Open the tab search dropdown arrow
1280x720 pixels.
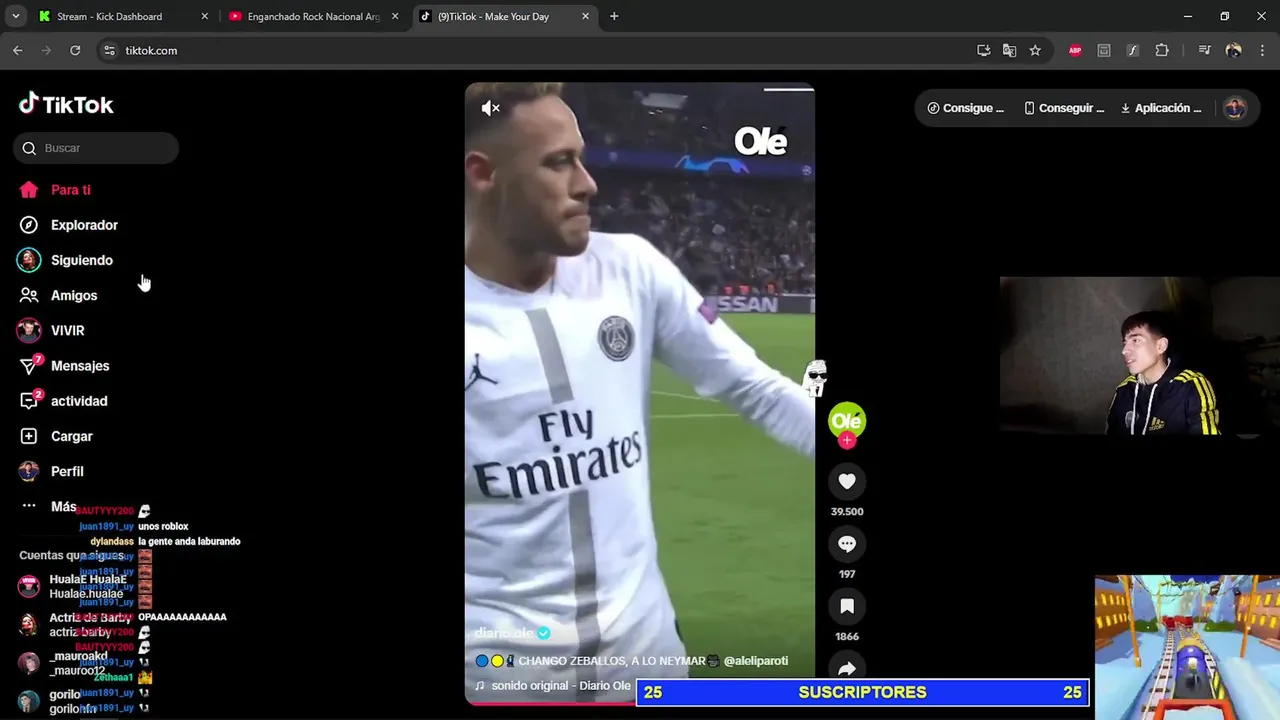tap(15, 16)
